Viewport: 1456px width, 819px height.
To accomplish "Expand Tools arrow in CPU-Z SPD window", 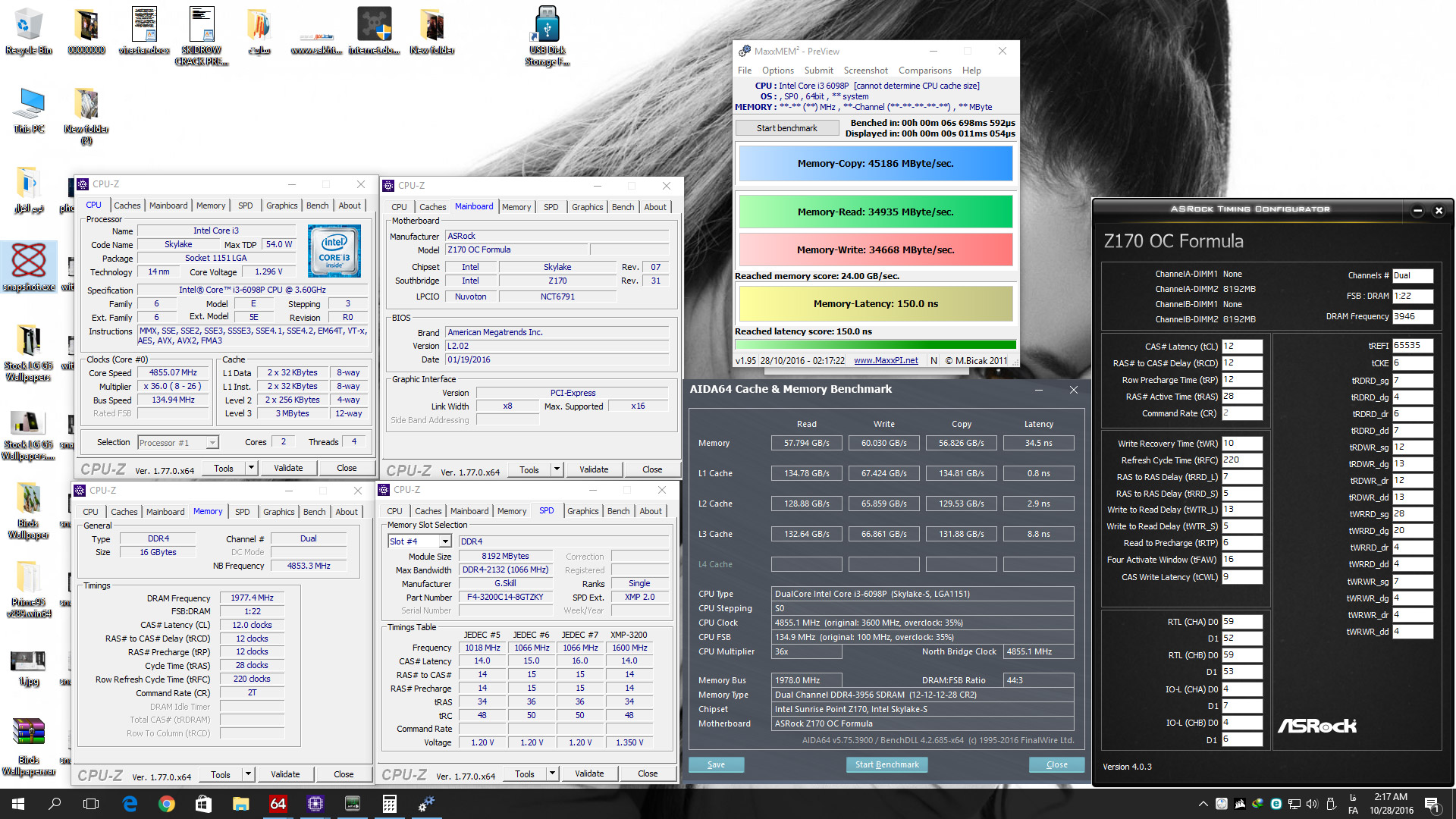I will 553,773.
